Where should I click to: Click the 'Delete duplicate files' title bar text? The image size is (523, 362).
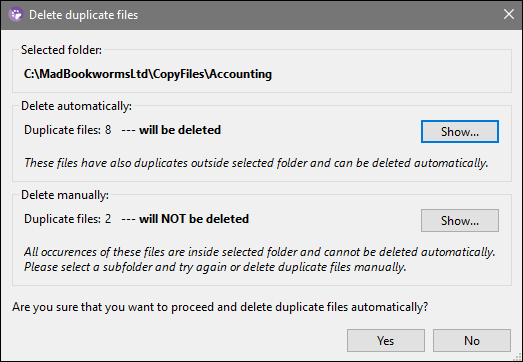pyautogui.click(x=83, y=15)
